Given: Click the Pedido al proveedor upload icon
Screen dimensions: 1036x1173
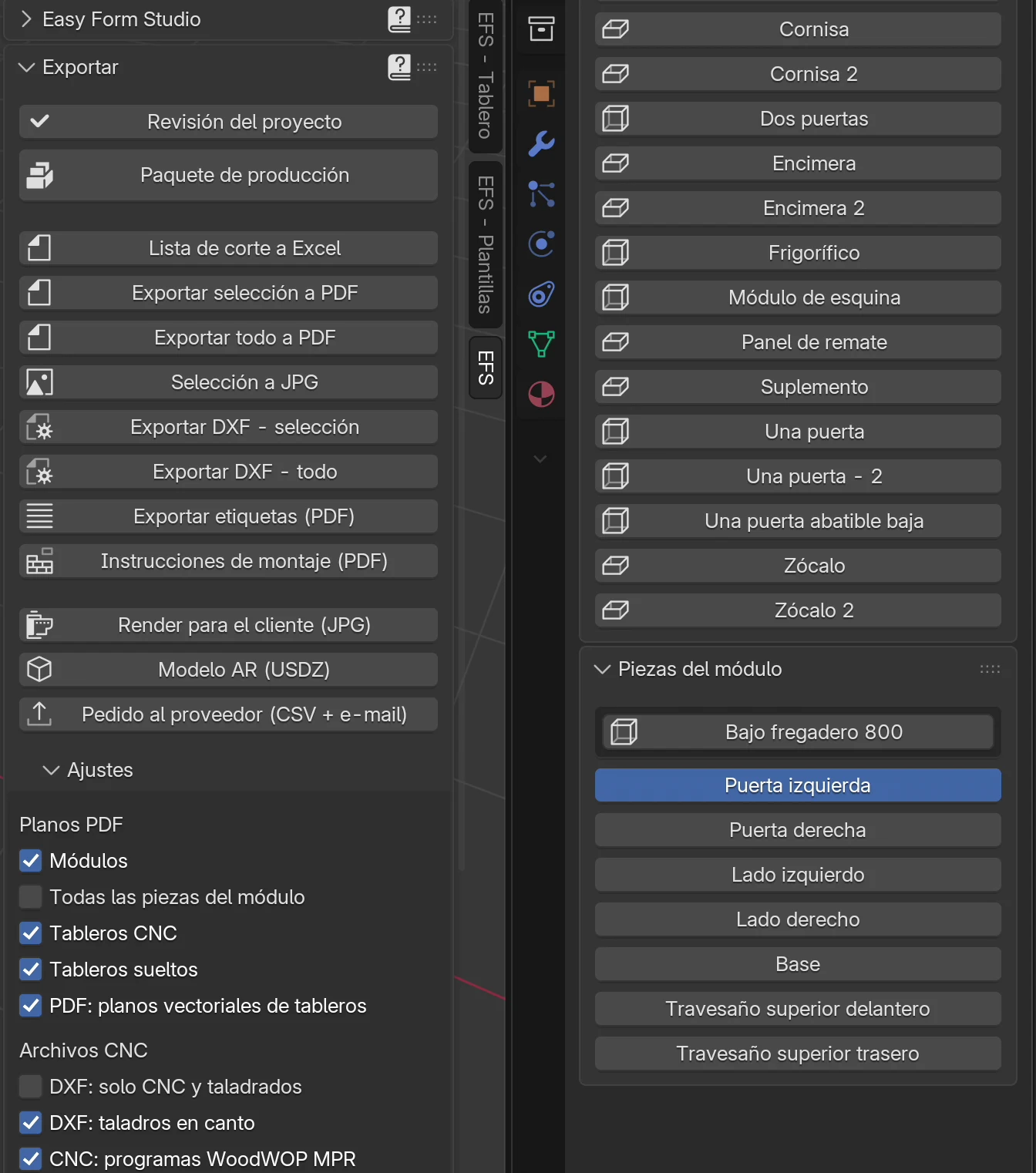Looking at the screenshot, I should click(39, 714).
